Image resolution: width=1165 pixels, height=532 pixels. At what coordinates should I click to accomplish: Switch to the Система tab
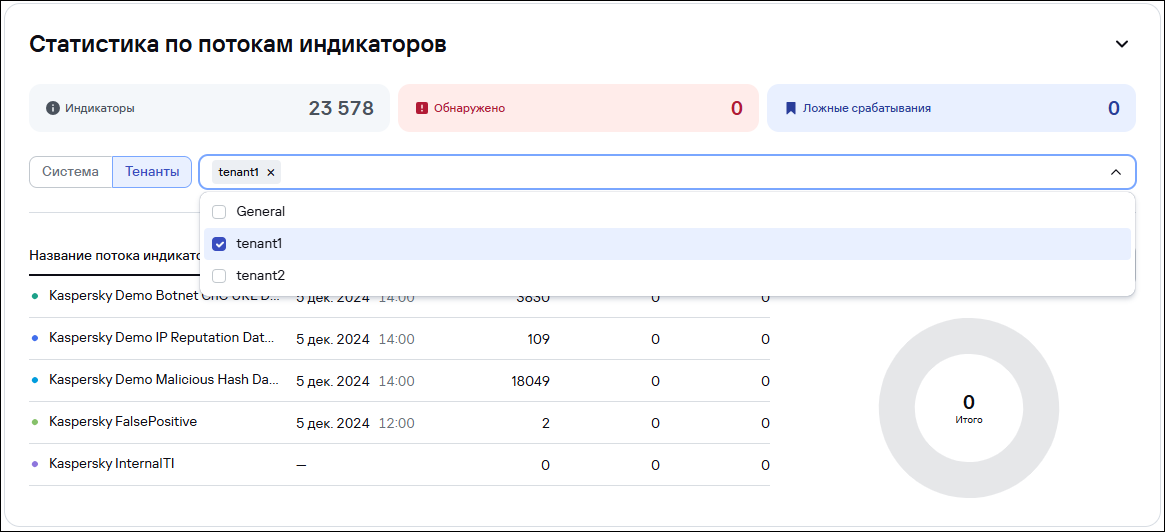click(70, 172)
